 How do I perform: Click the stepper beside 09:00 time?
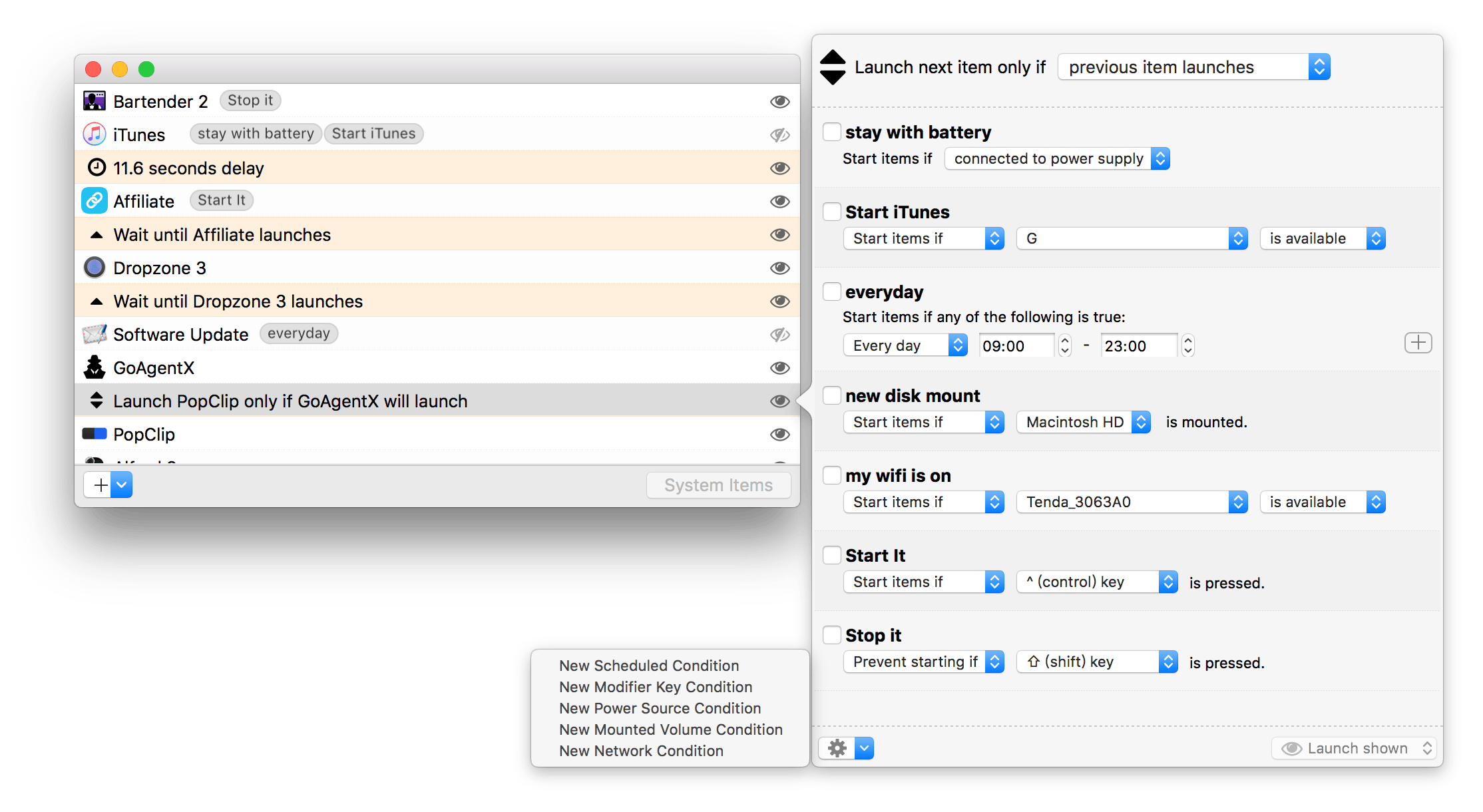(x=1065, y=345)
